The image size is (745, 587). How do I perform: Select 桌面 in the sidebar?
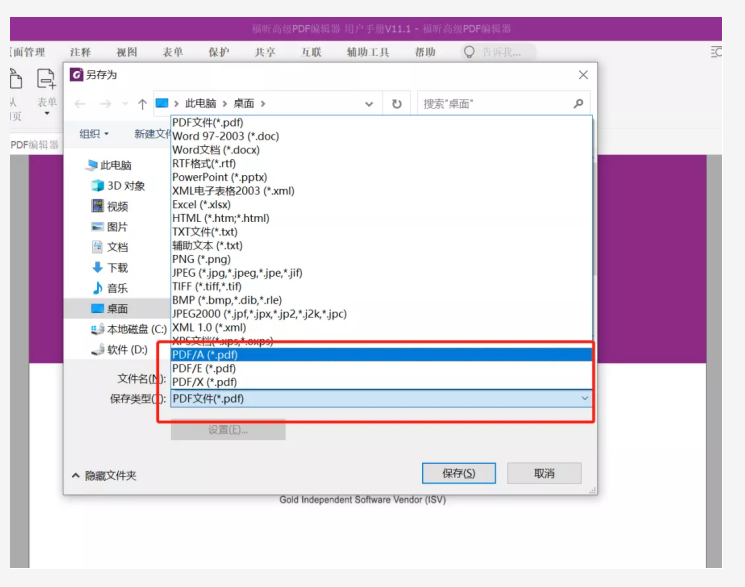(116, 308)
